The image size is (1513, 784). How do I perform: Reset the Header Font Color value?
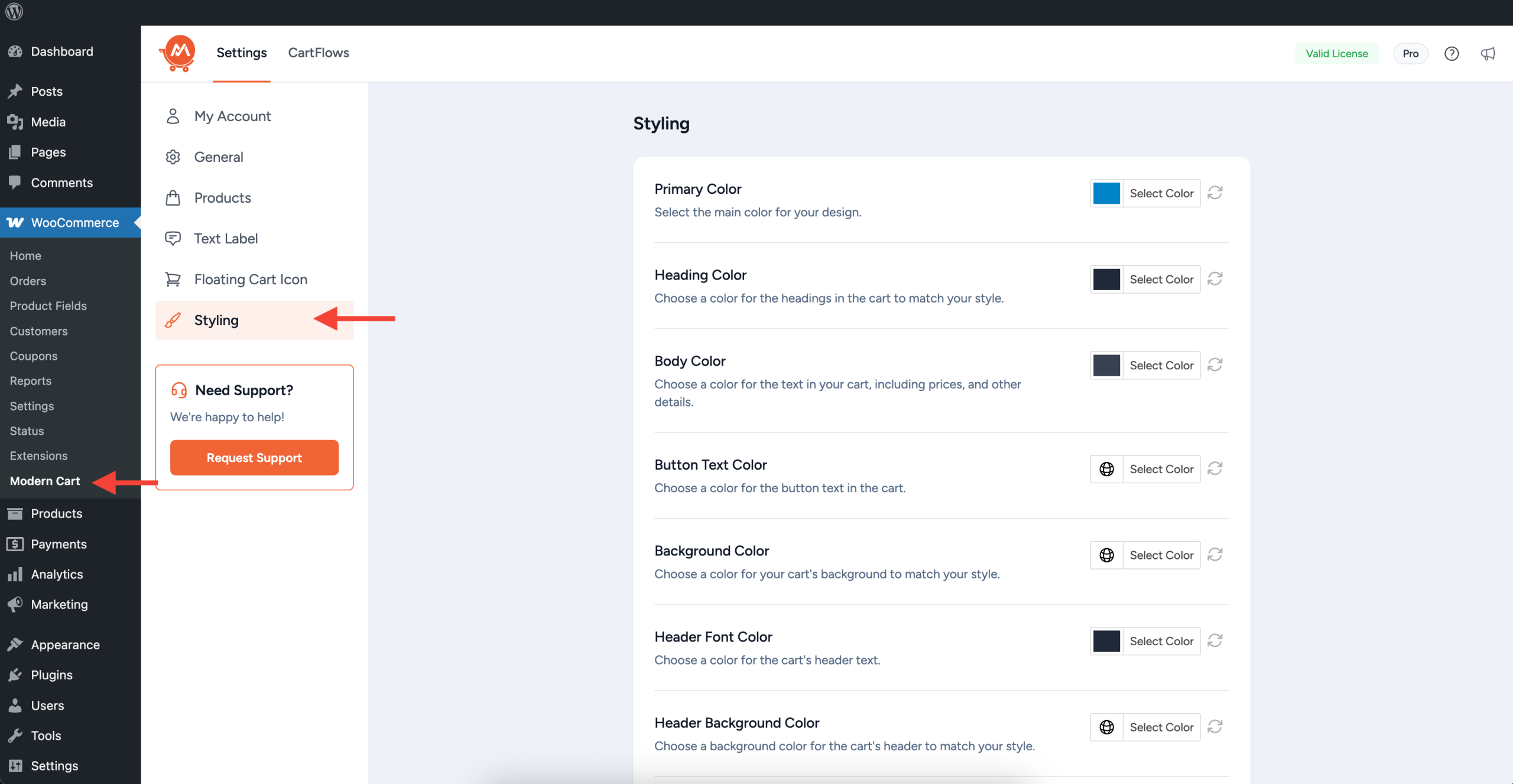pos(1215,640)
